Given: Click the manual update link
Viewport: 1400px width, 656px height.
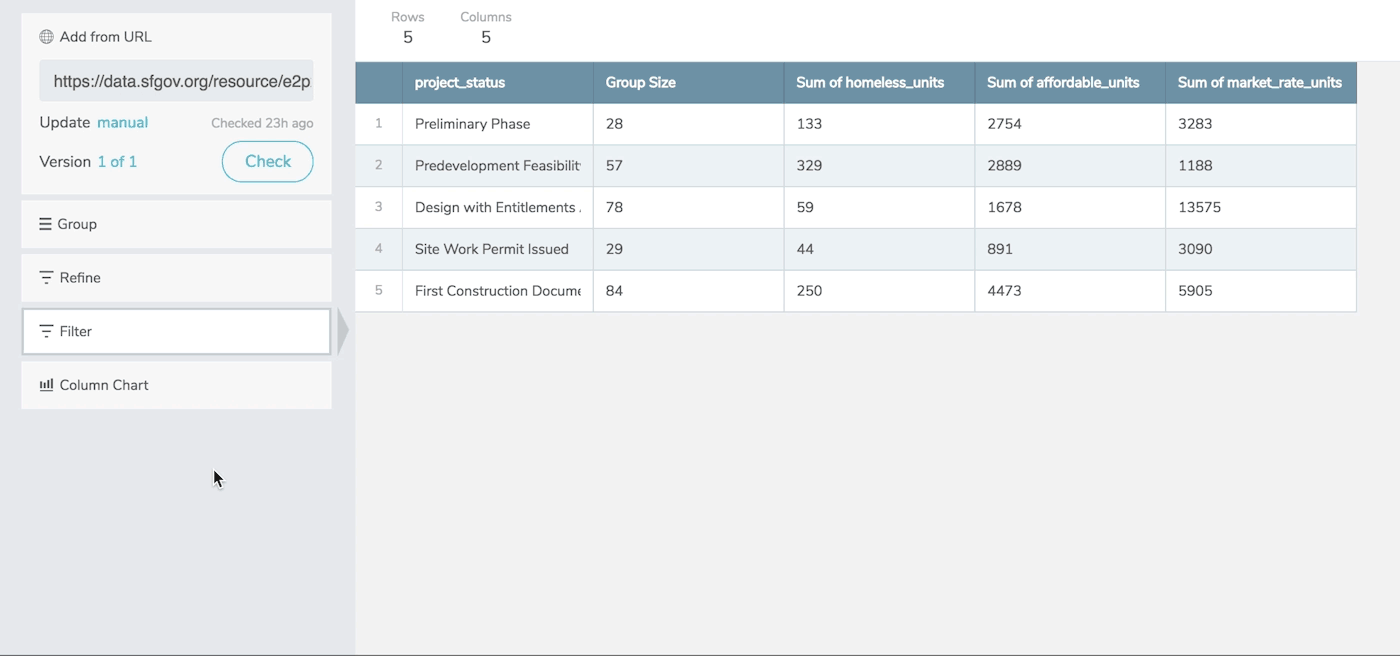Looking at the screenshot, I should tap(122, 123).
